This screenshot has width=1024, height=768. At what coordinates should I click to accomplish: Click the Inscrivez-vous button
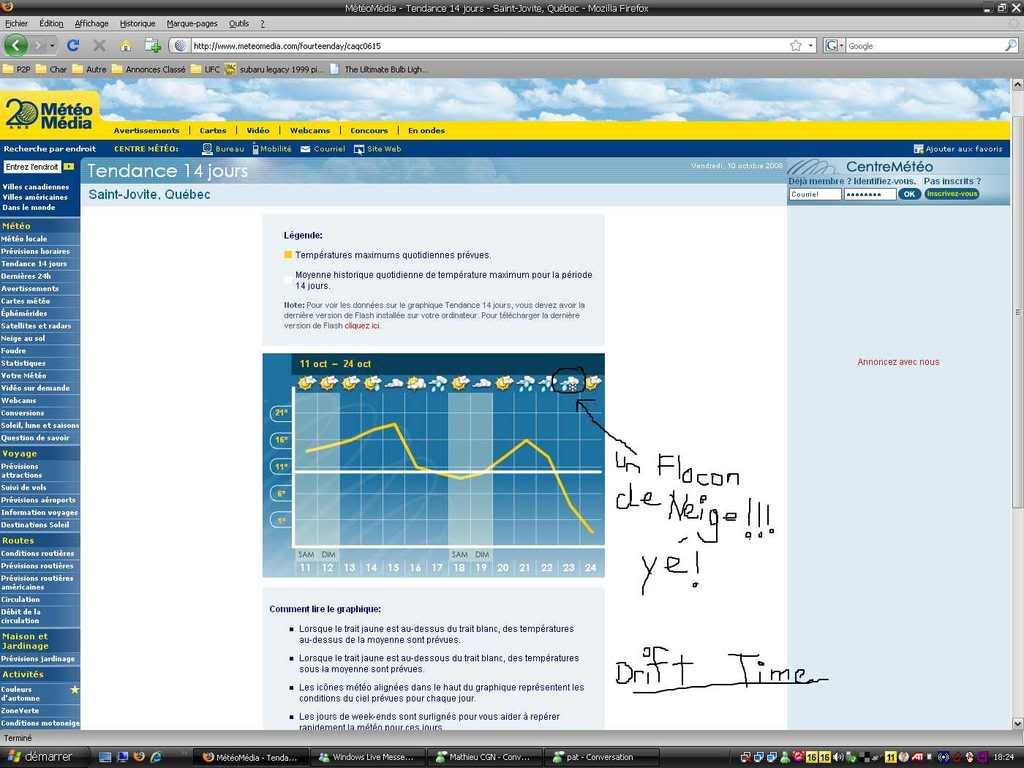[x=952, y=194]
